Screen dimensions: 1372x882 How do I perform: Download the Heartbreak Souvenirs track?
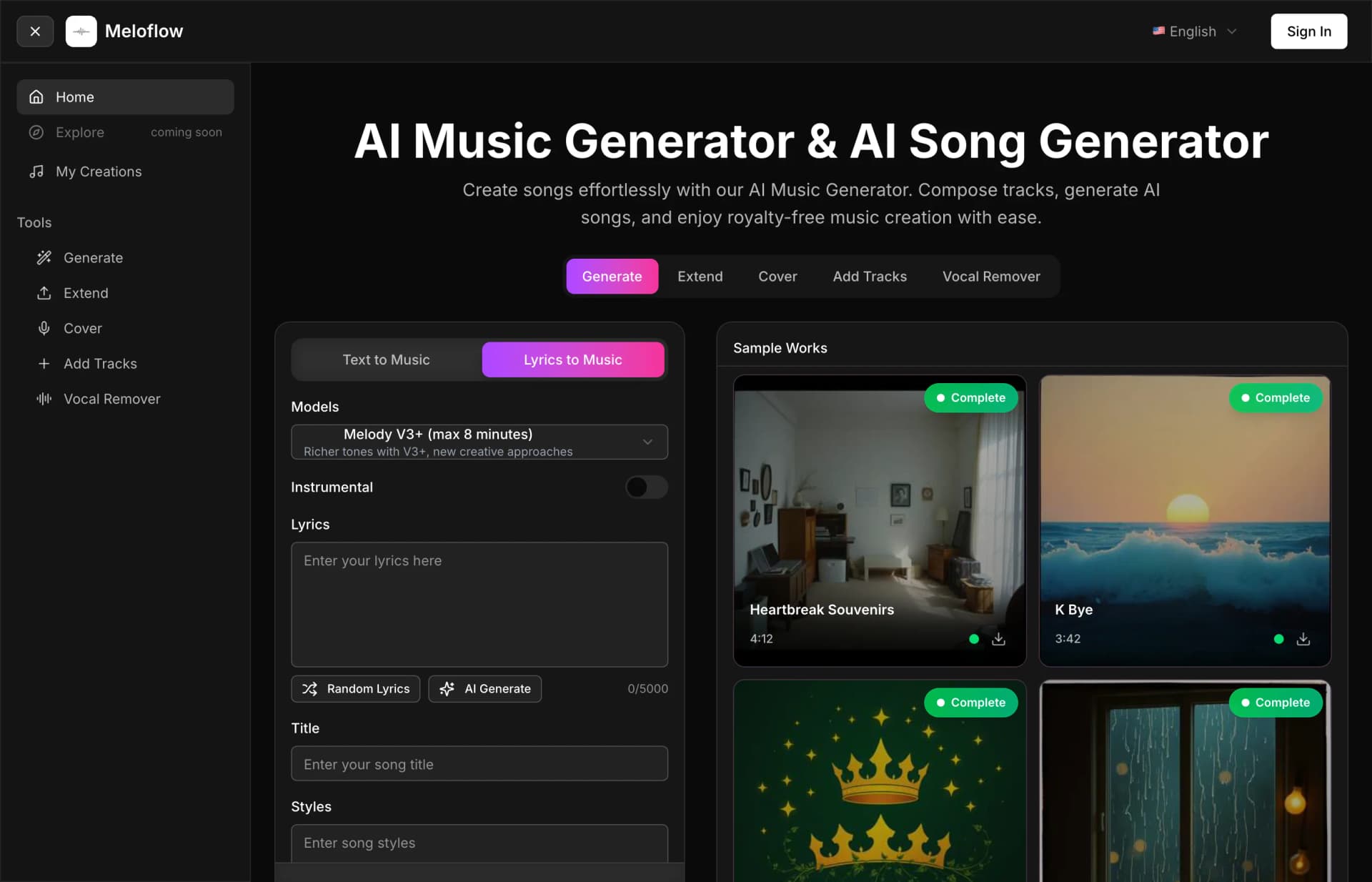998,639
